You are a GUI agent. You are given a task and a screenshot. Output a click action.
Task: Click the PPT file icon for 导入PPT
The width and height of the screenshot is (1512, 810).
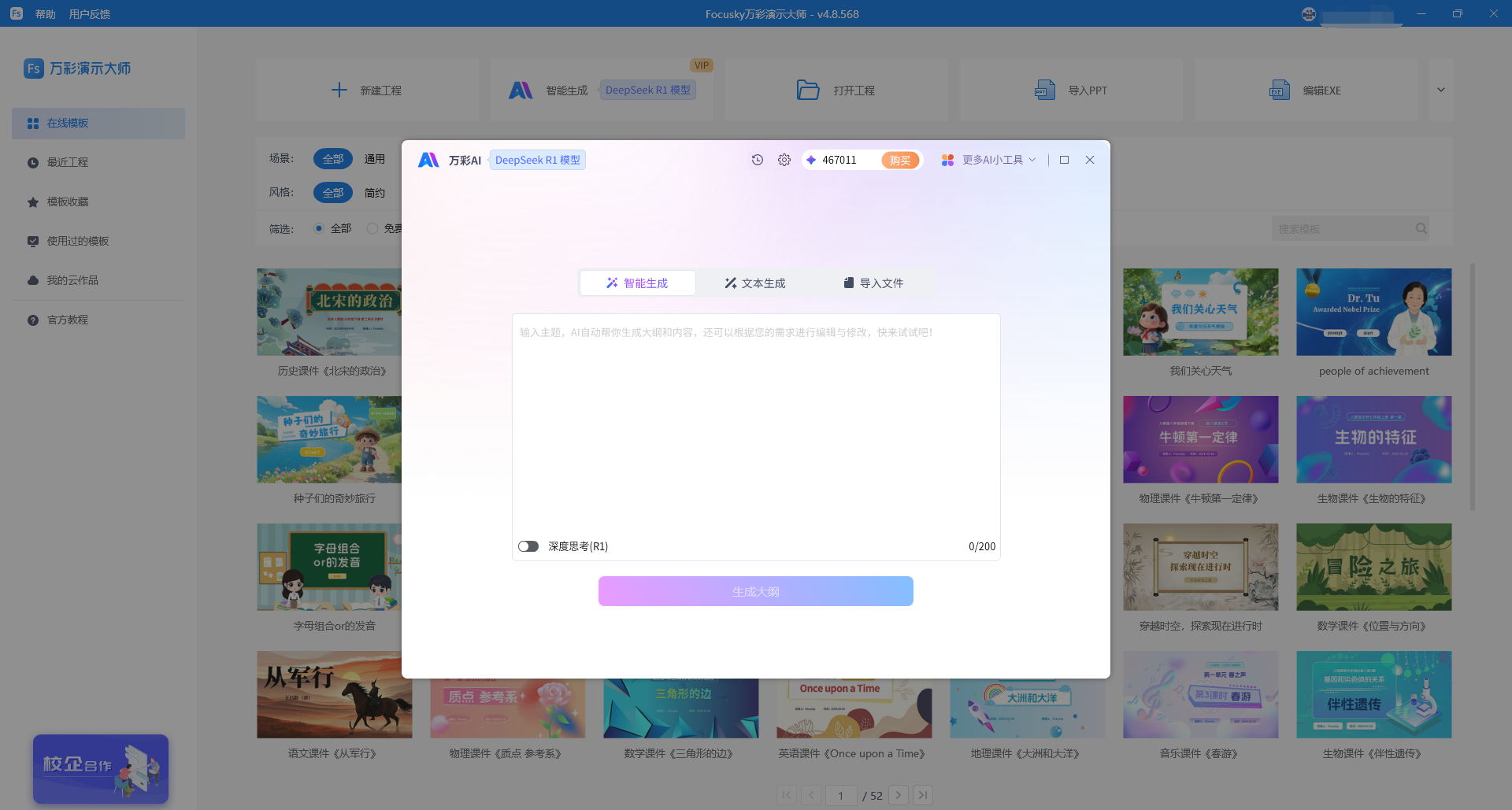(x=1045, y=90)
